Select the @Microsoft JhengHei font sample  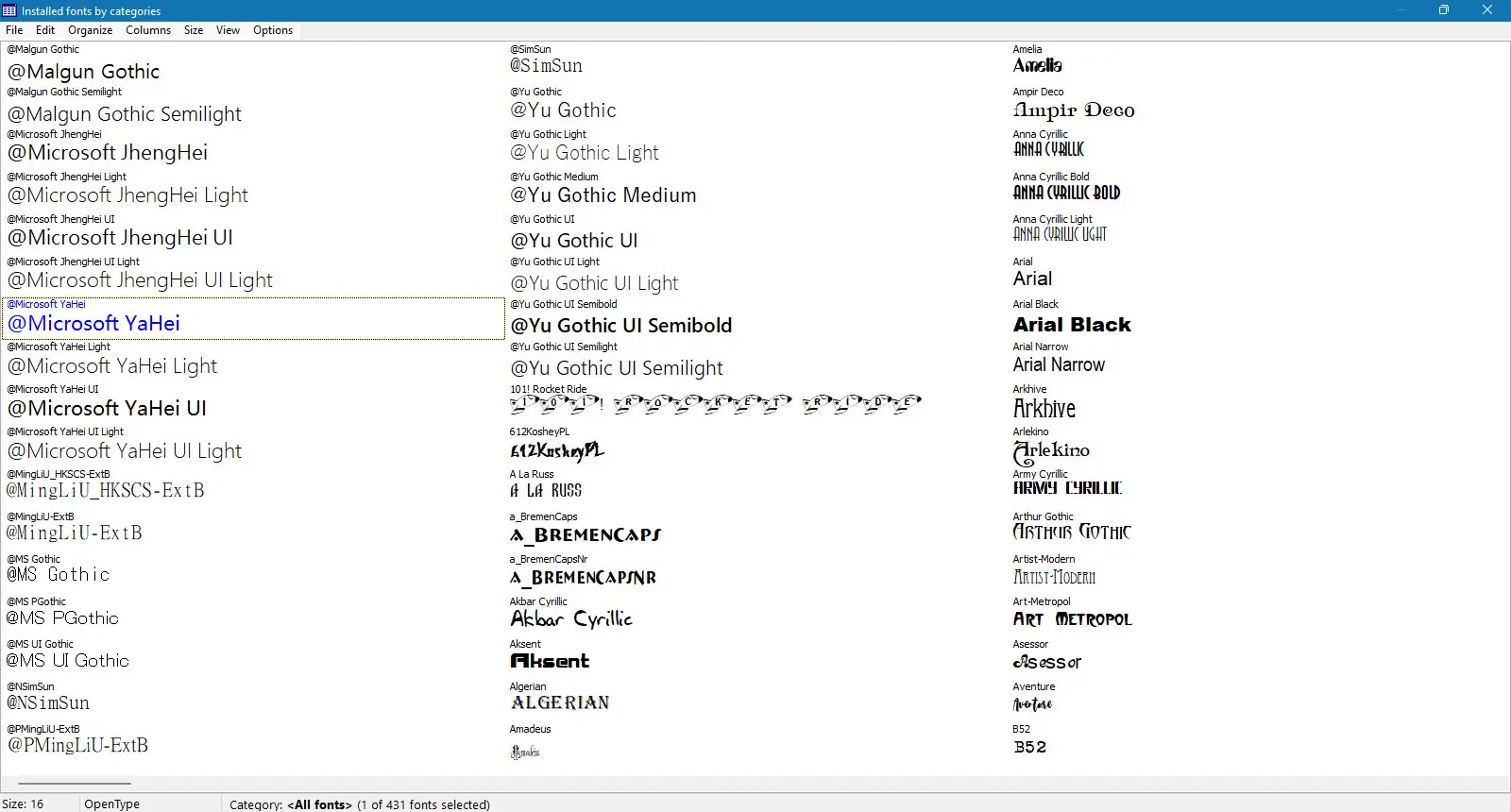pyautogui.click(x=108, y=153)
